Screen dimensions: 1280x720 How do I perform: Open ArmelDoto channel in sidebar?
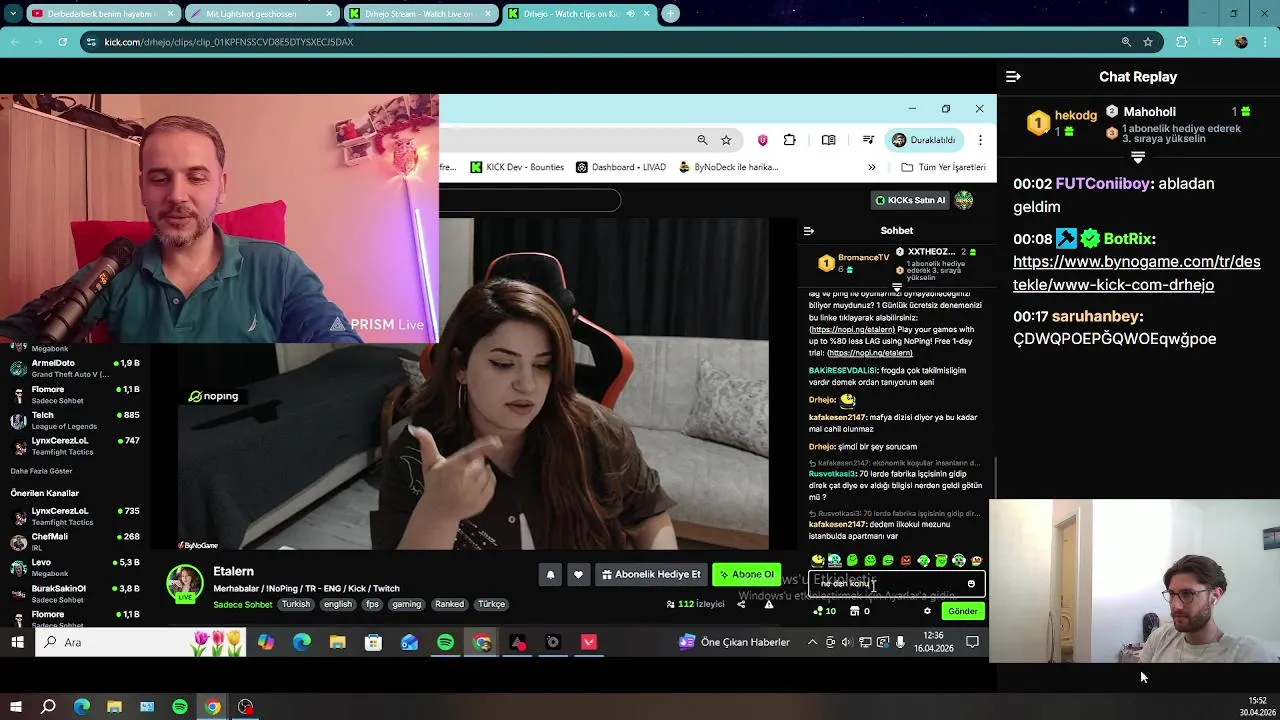pyautogui.click(x=73, y=368)
